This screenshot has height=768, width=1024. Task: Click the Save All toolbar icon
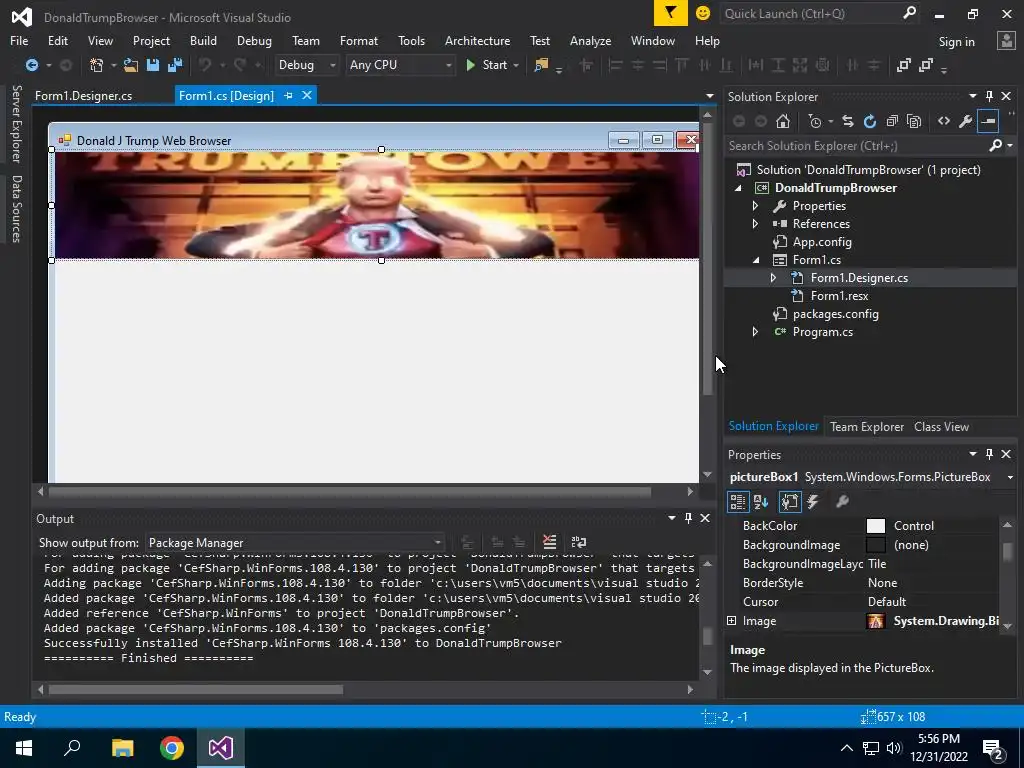[174, 65]
